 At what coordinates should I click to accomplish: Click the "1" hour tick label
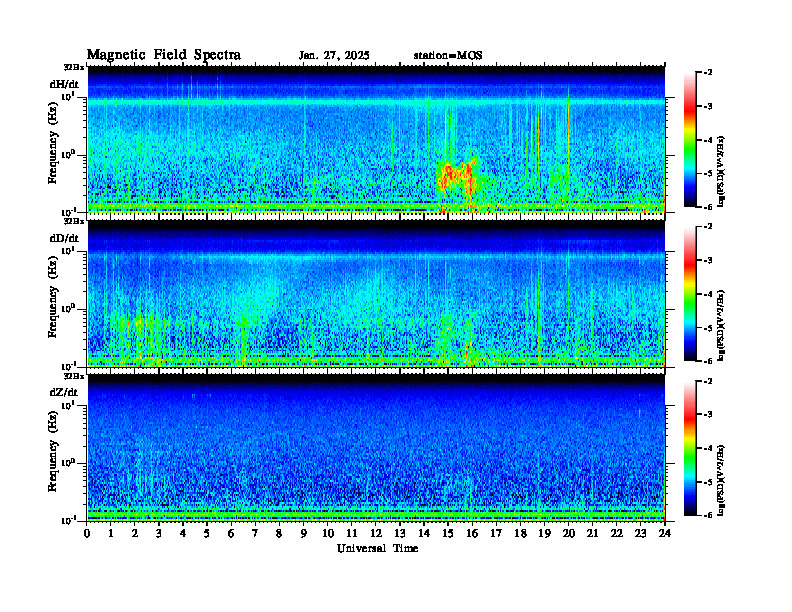tap(111, 534)
